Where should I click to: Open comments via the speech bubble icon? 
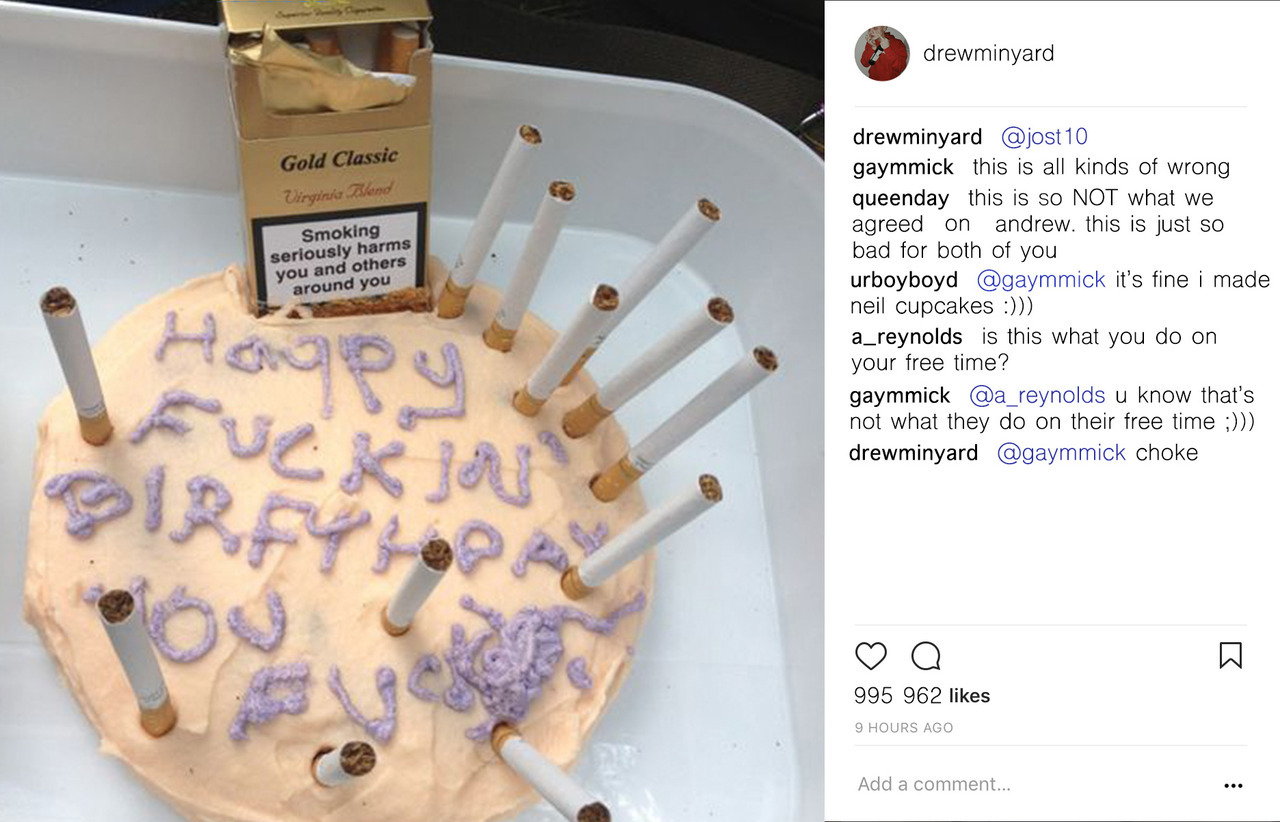click(x=926, y=656)
